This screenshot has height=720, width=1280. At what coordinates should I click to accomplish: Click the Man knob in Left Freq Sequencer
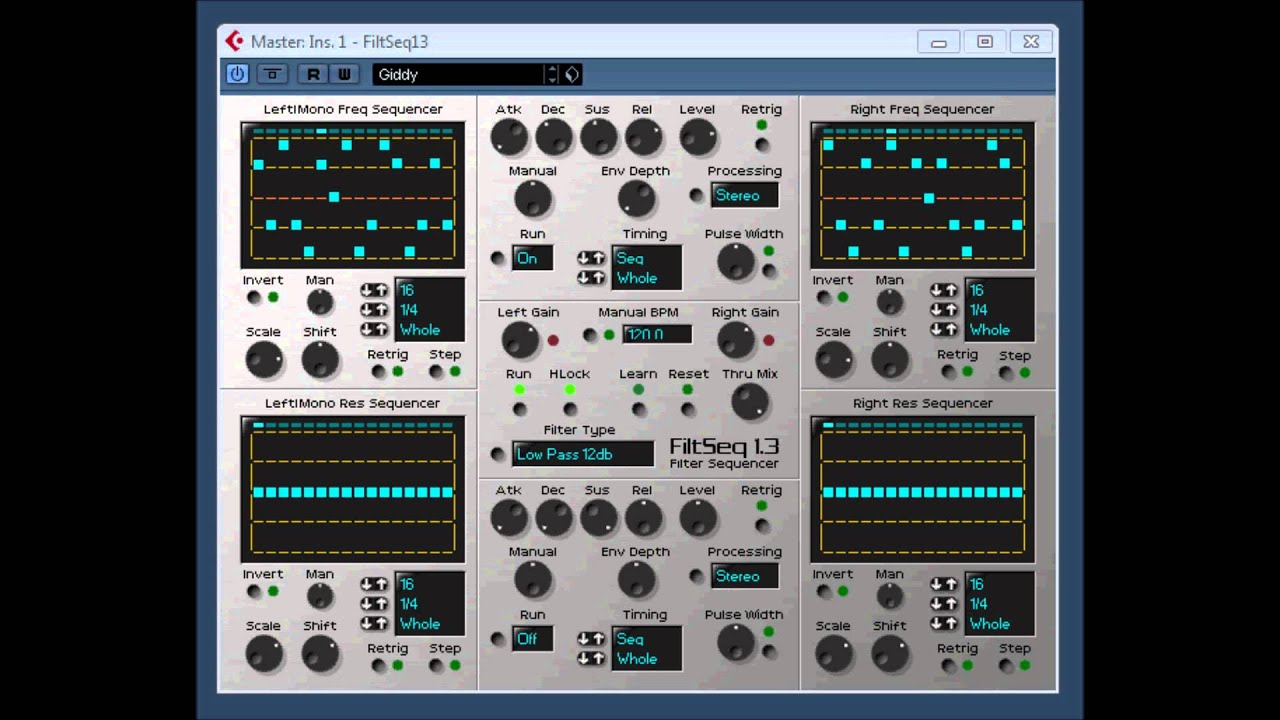click(320, 301)
